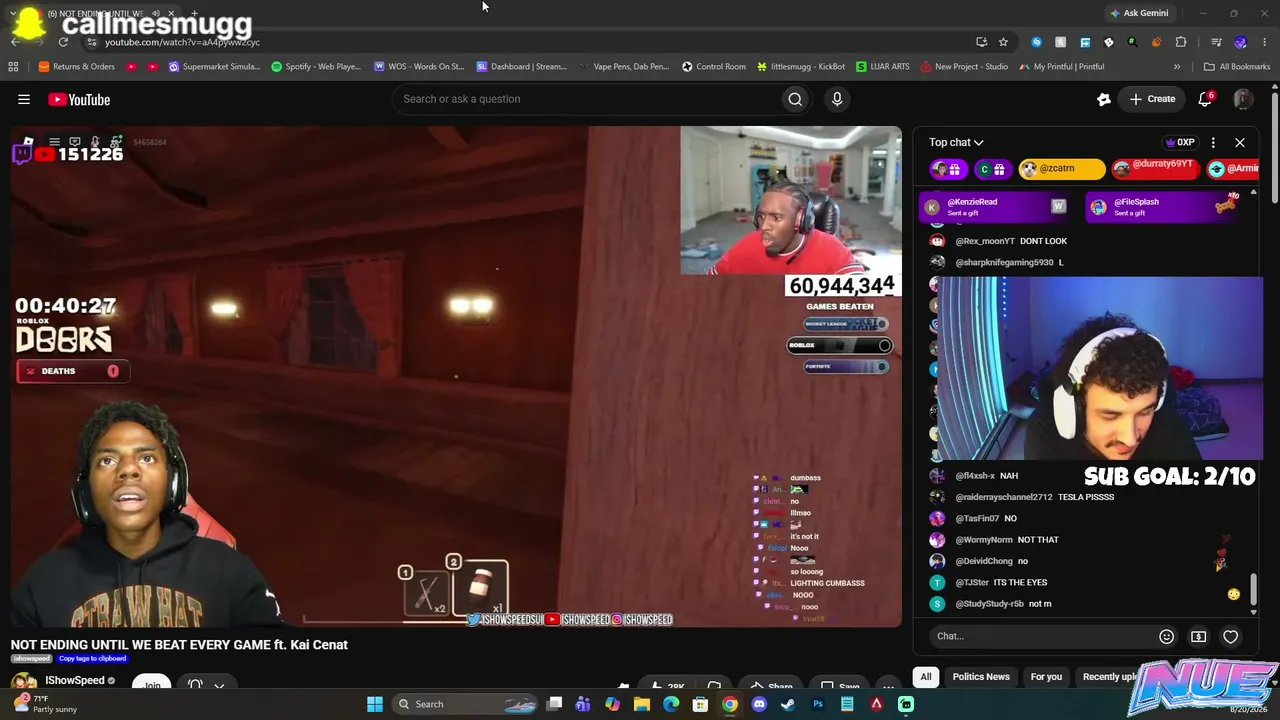Open Microsoft Store from the taskbar

pos(700,704)
